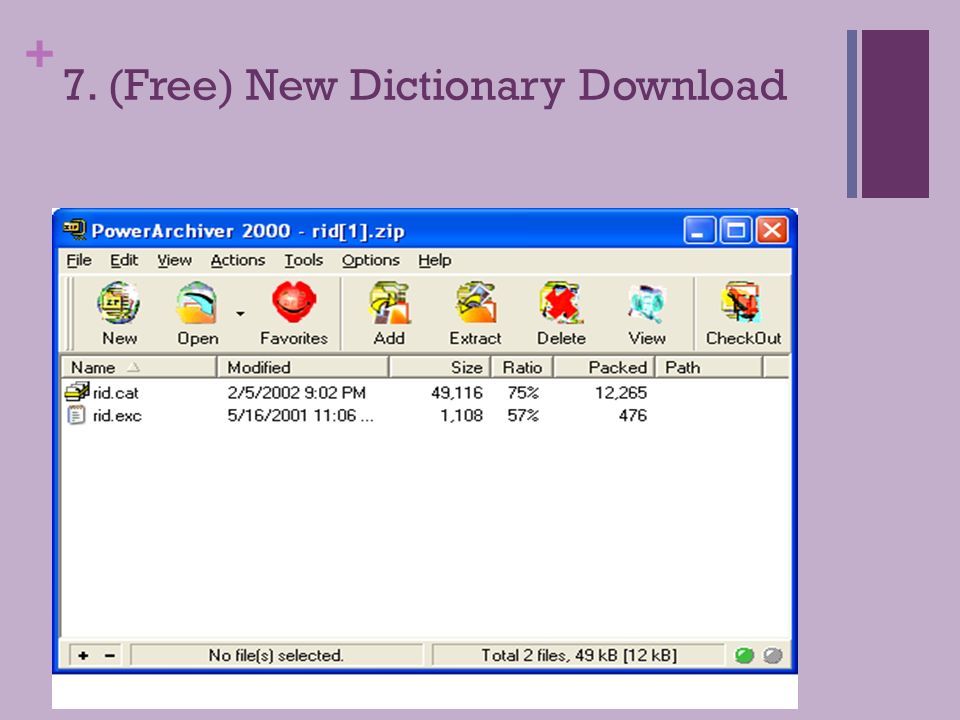Select the rid.exc file name
Image resolution: width=960 pixels, height=720 pixels.
click(117, 416)
